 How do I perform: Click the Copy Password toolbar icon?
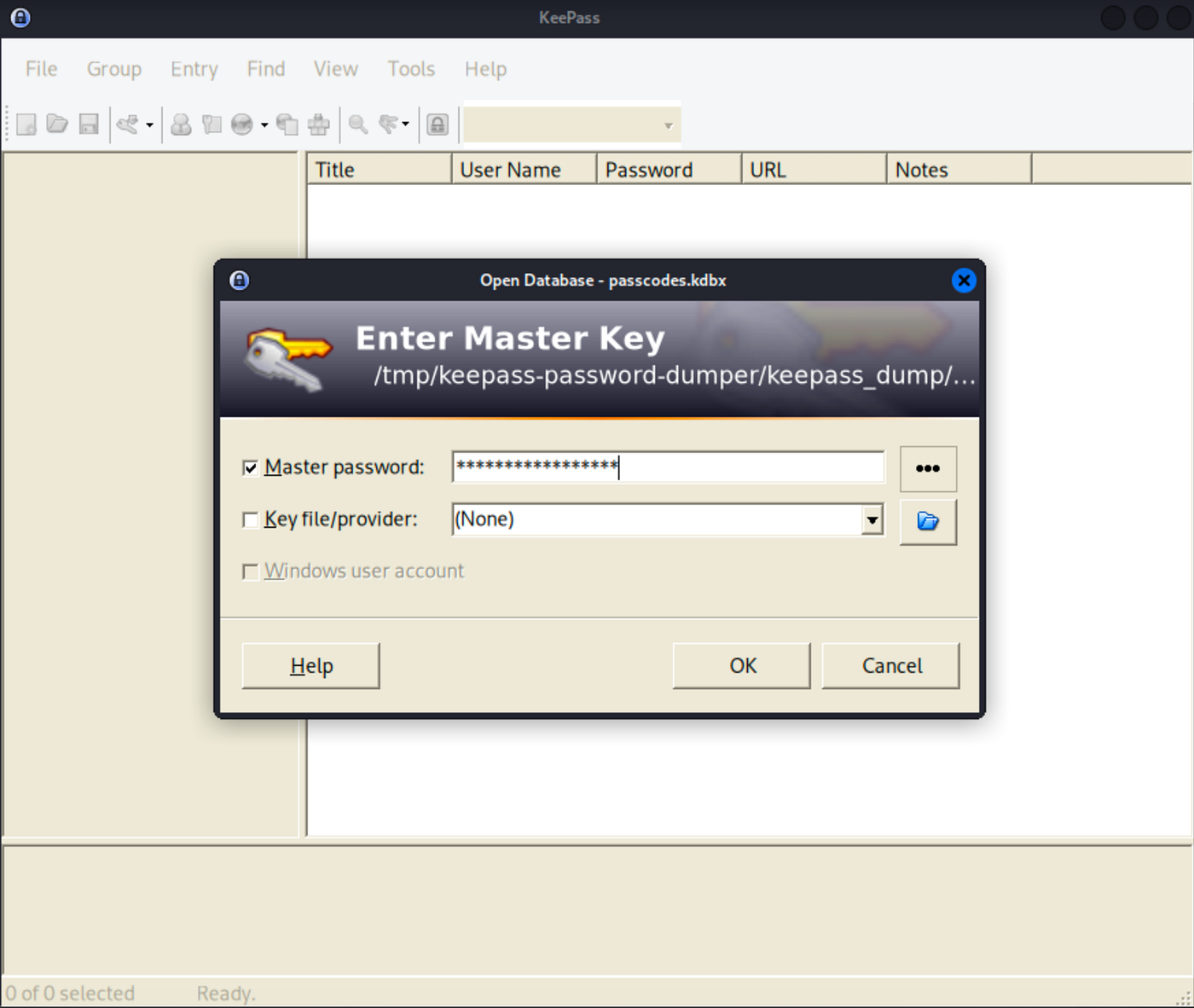(212, 125)
